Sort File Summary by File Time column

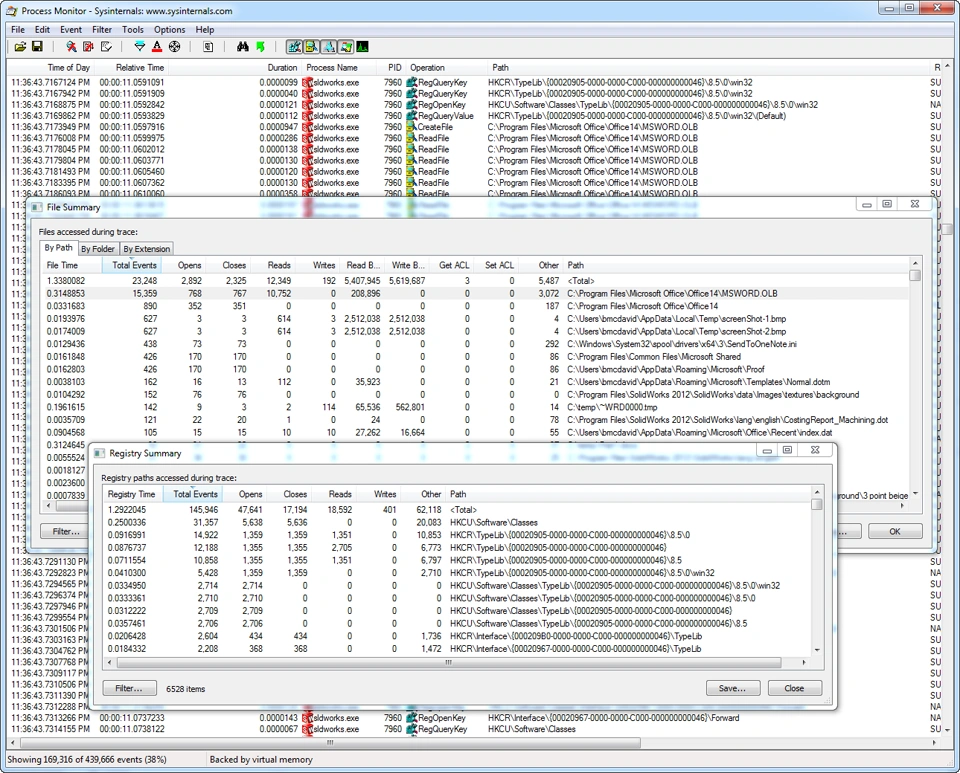72,265
